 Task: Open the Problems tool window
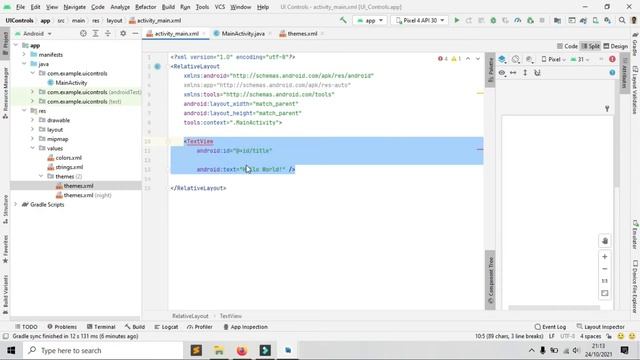(x=62, y=327)
